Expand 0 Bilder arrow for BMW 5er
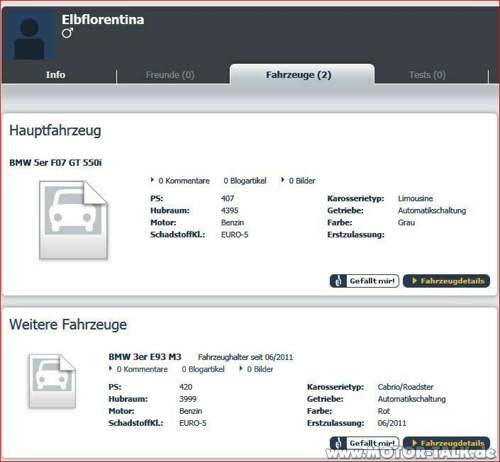 (x=282, y=180)
